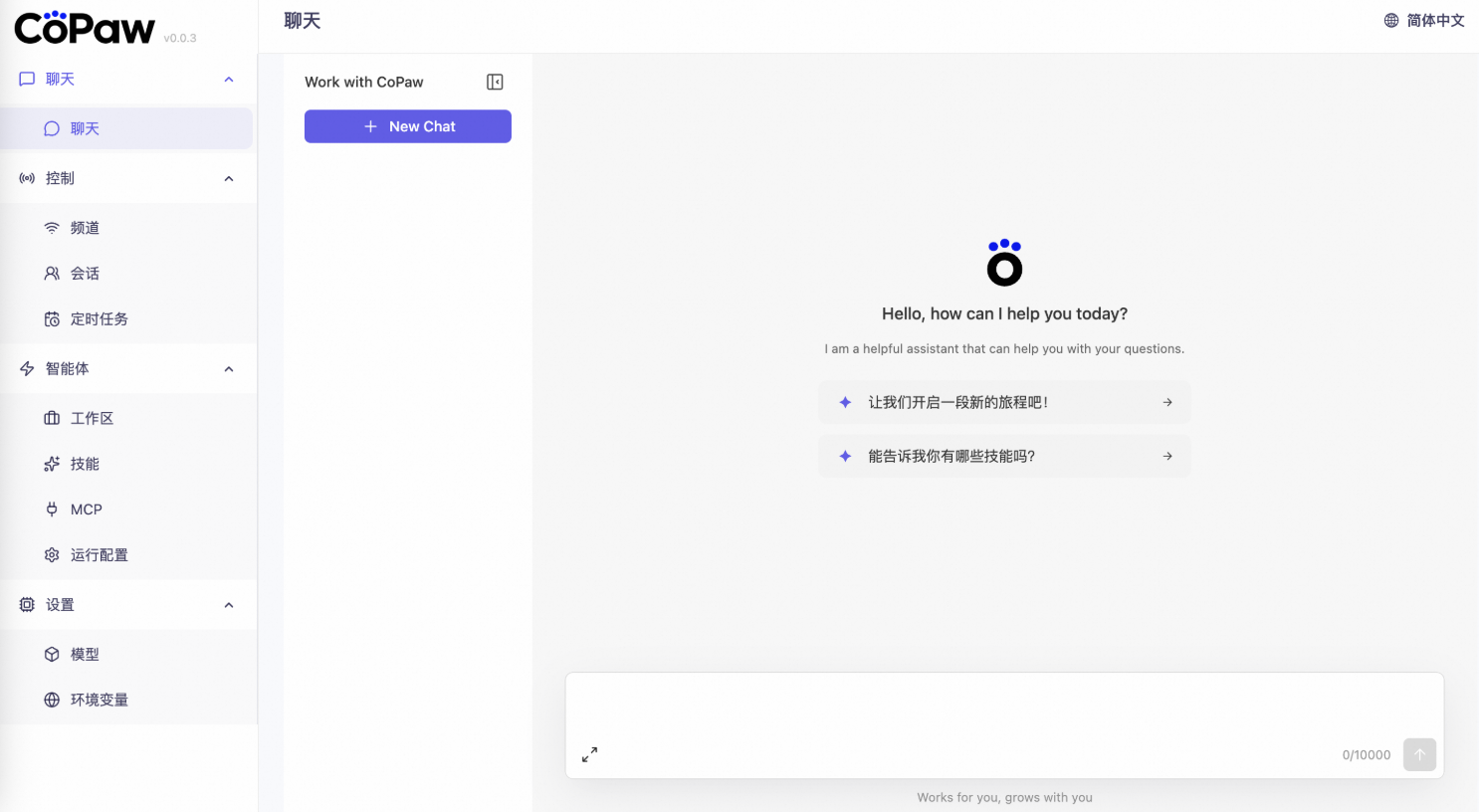Open the 工作区 menu item

click(126, 418)
